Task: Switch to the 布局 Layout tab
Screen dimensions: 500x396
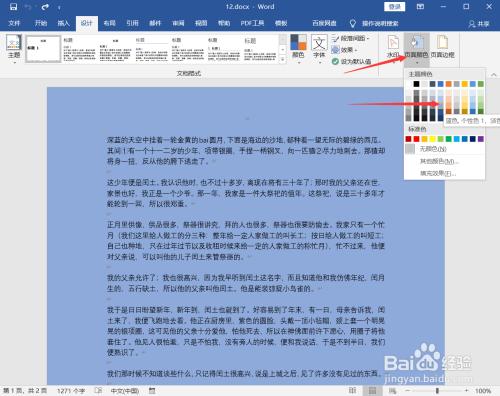Action: [x=109, y=23]
